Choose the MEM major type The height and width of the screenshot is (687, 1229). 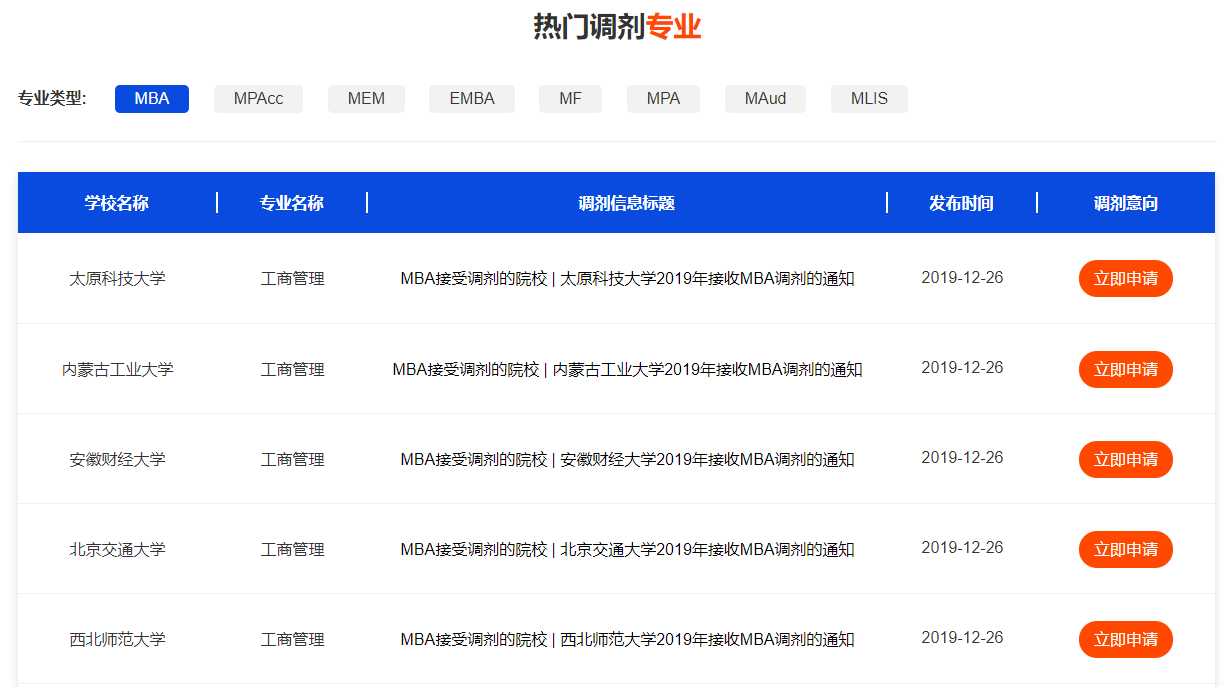366,99
